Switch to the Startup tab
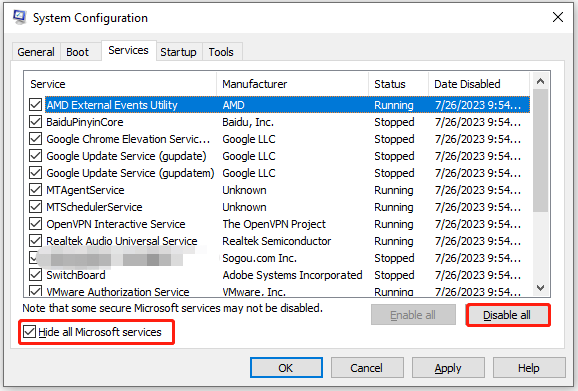The image size is (578, 391). tap(178, 52)
